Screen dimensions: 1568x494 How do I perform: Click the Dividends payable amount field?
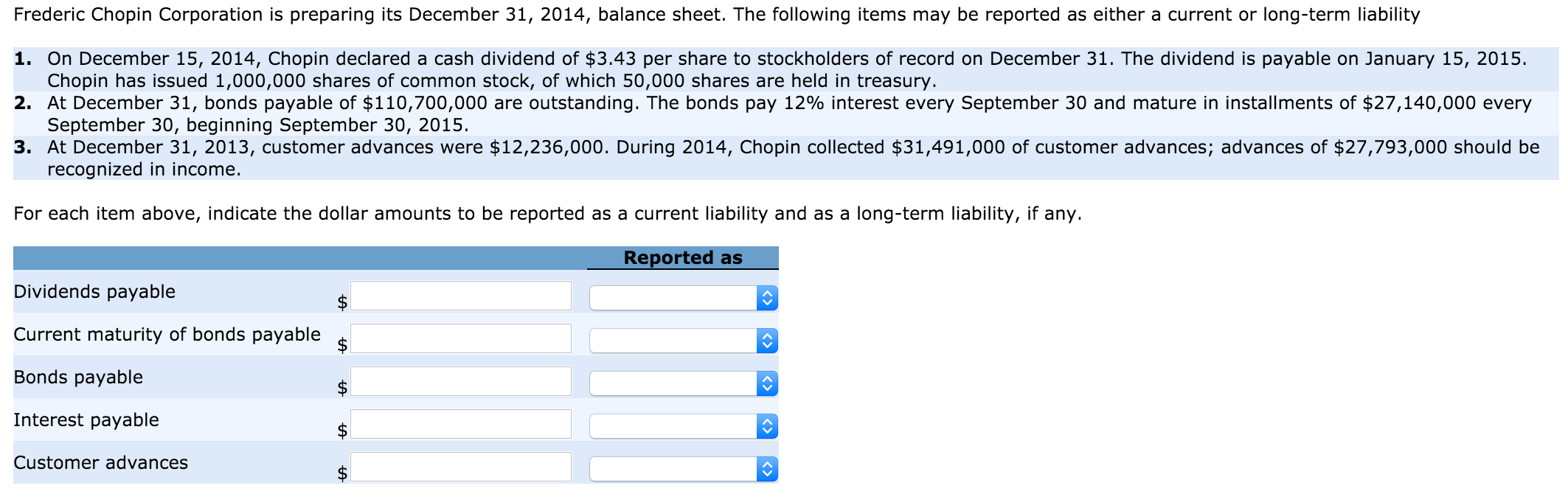tap(461, 296)
